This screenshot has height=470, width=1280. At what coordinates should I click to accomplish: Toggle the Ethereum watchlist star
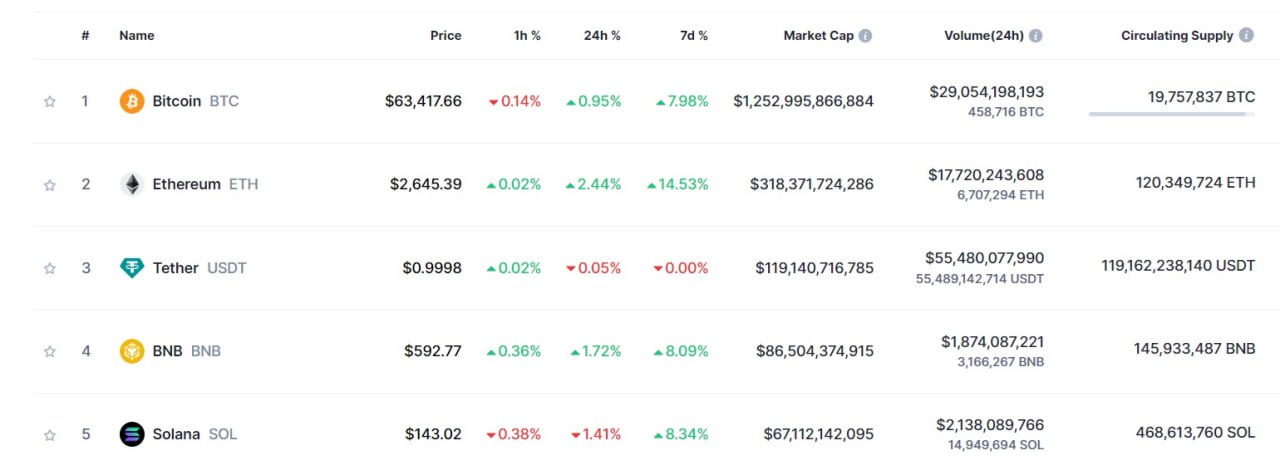pyautogui.click(x=49, y=184)
